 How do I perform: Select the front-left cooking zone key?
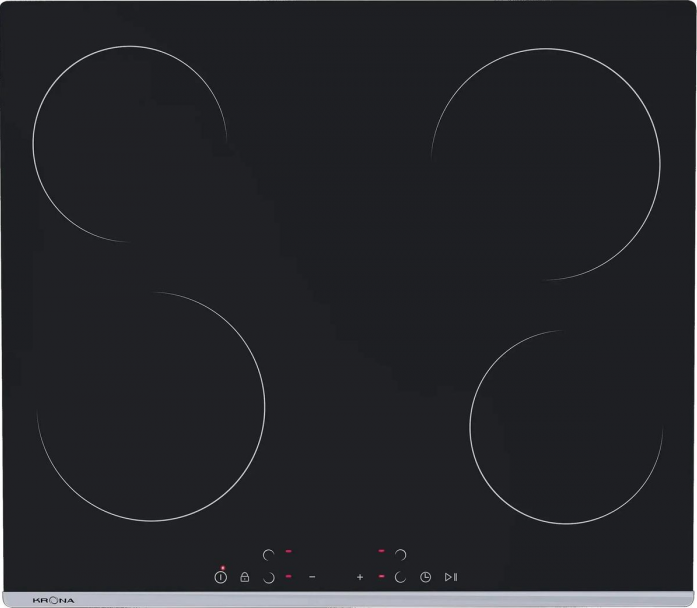pos(268,578)
